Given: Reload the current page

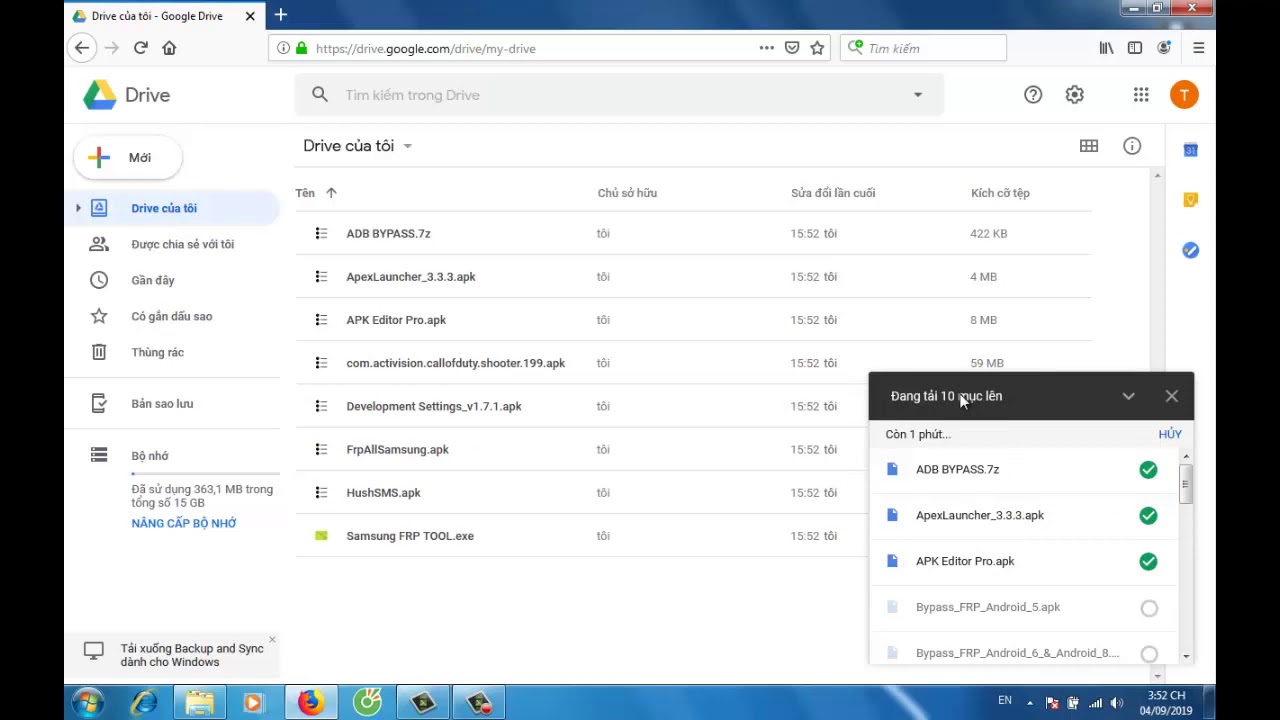Looking at the screenshot, I should coord(141,48).
